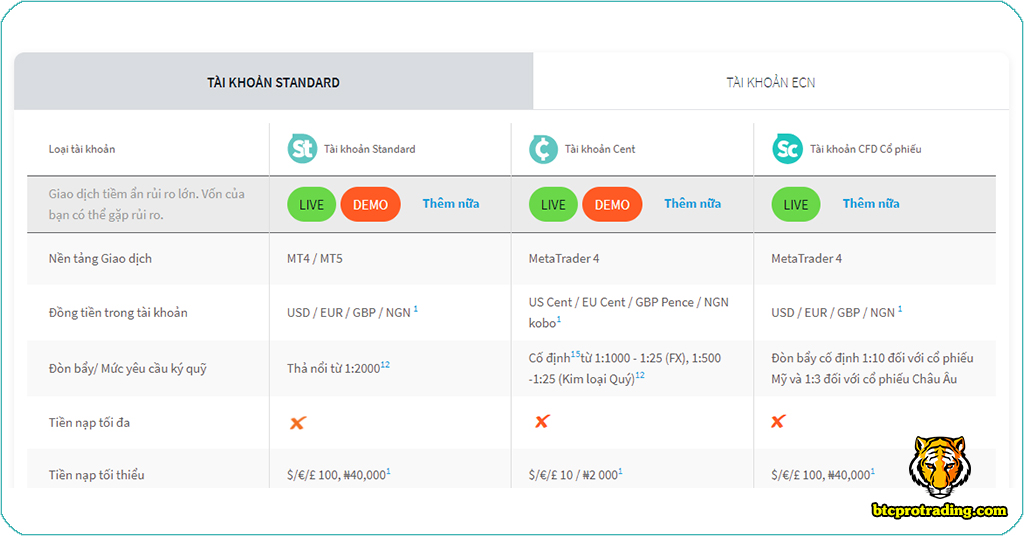Viewport: 1024px width, 536px height.
Task: Click the Sc CFD stock account icon
Action: pos(787,149)
